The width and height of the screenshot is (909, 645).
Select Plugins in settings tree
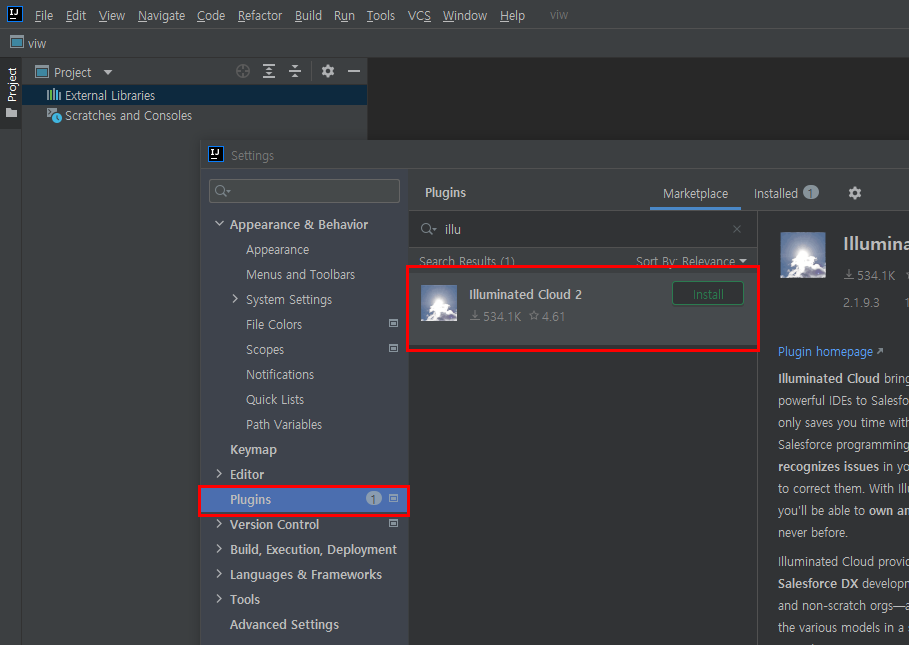click(304, 500)
